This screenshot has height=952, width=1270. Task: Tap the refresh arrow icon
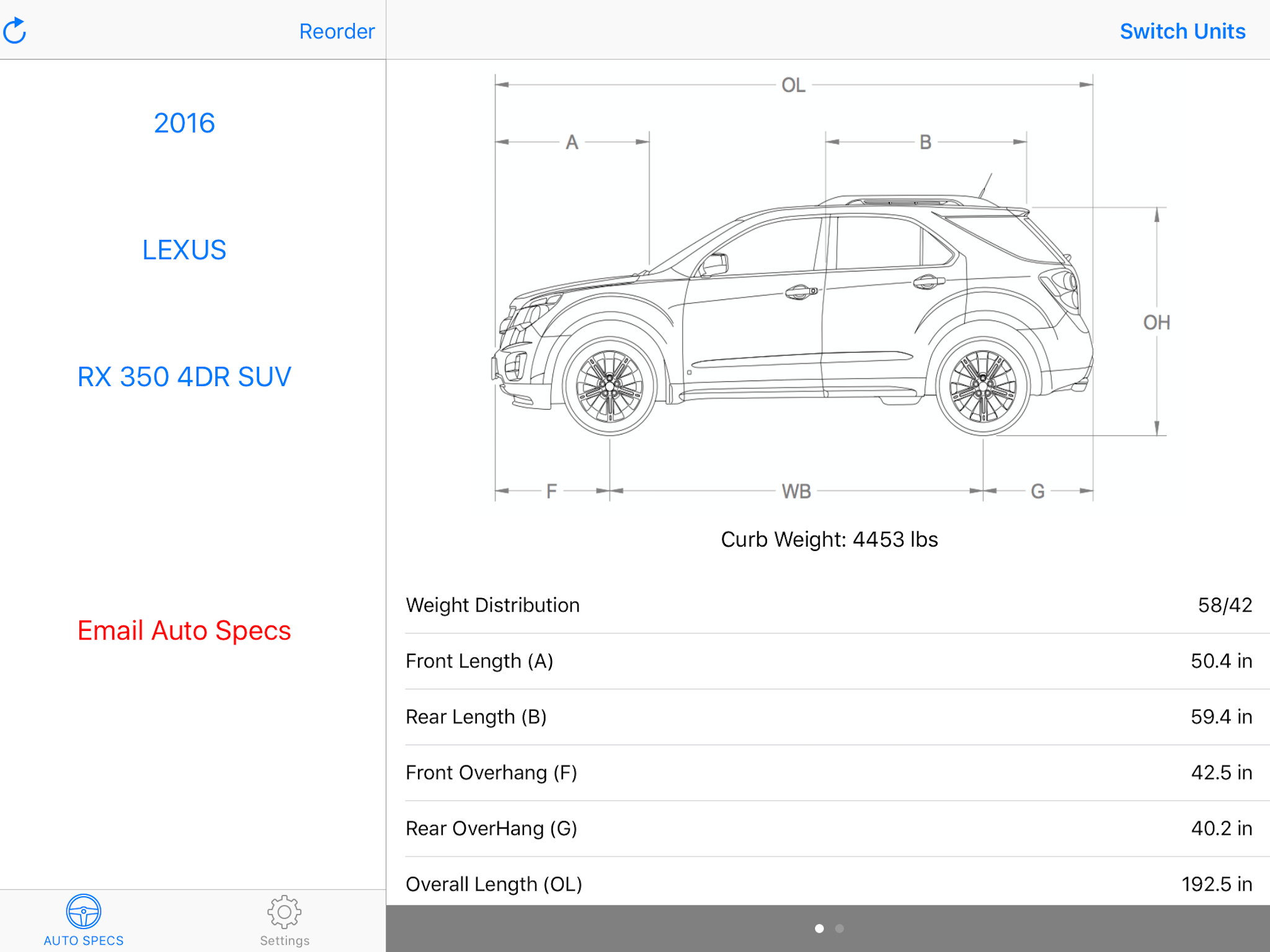point(15,30)
